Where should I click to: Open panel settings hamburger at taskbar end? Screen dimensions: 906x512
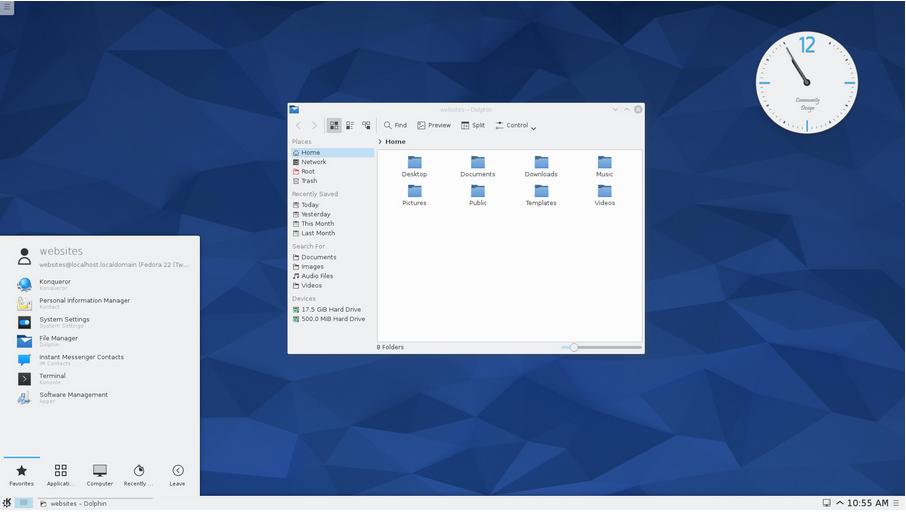pyautogui.click(x=896, y=503)
